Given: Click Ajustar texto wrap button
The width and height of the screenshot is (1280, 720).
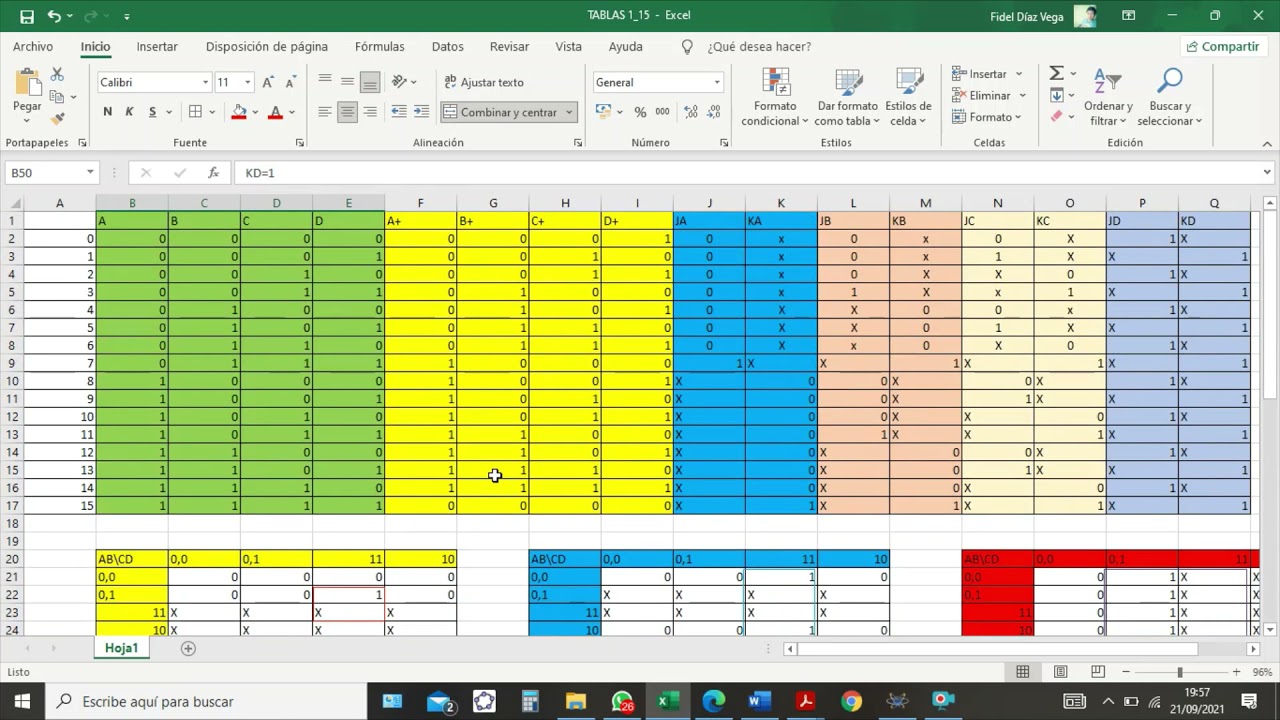Looking at the screenshot, I should 484,82.
